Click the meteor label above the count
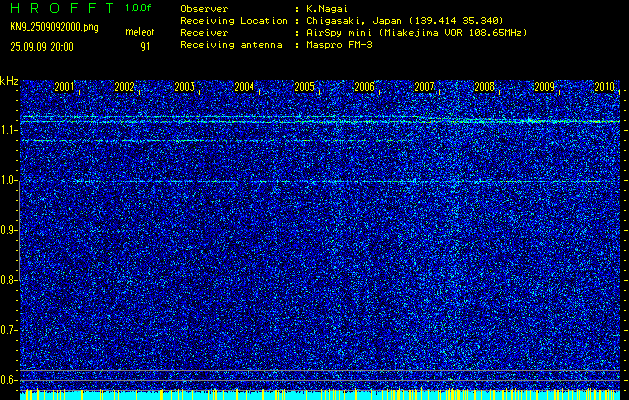The width and height of the screenshot is (629, 400). pyautogui.click(x=140, y=32)
